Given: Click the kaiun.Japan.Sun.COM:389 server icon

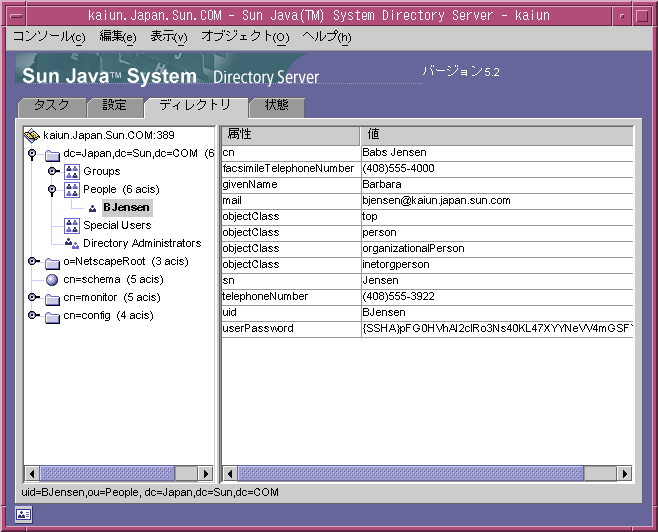Looking at the screenshot, I should click(x=31, y=135).
